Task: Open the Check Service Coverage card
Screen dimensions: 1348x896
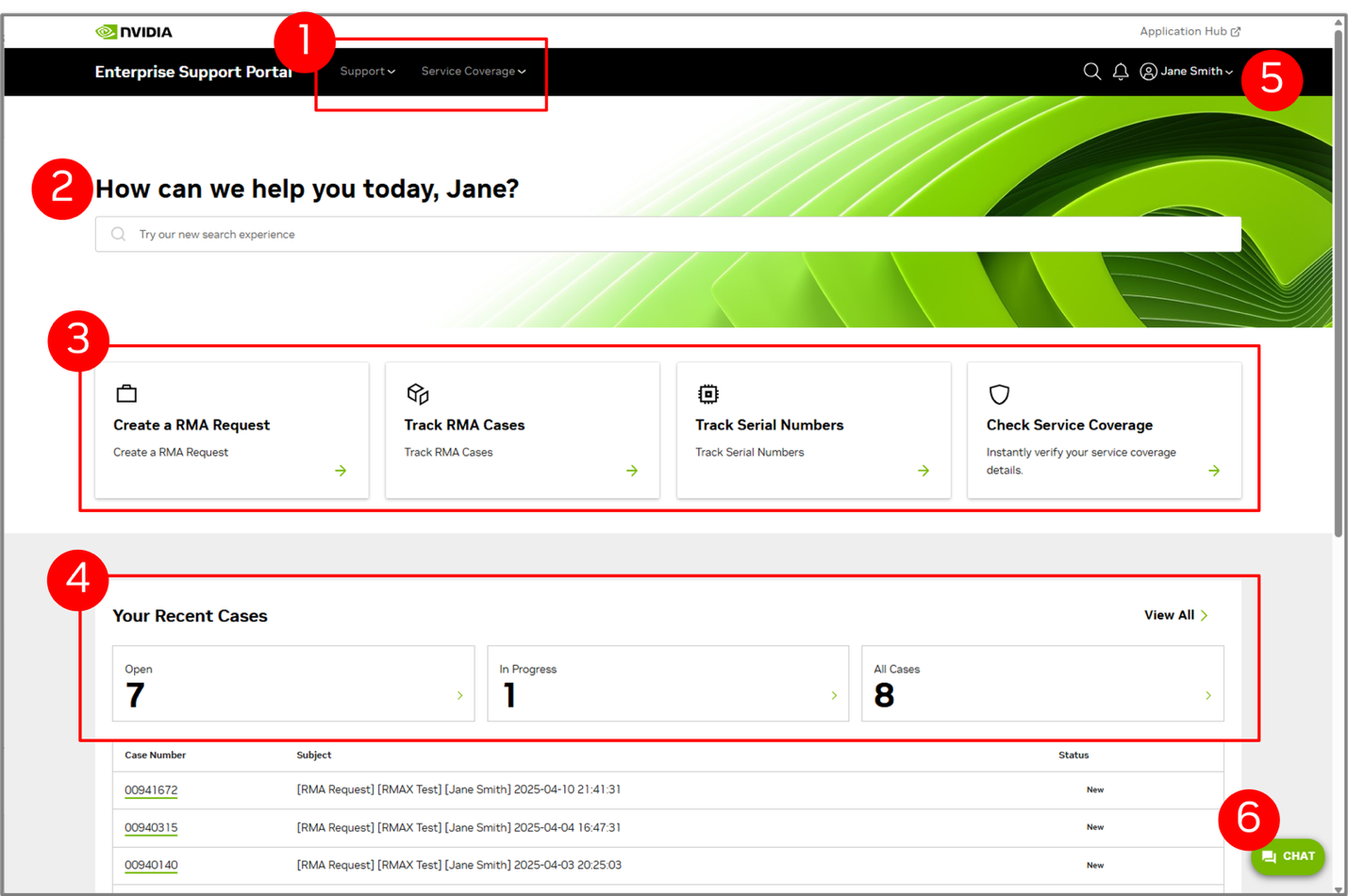Action: [1105, 430]
